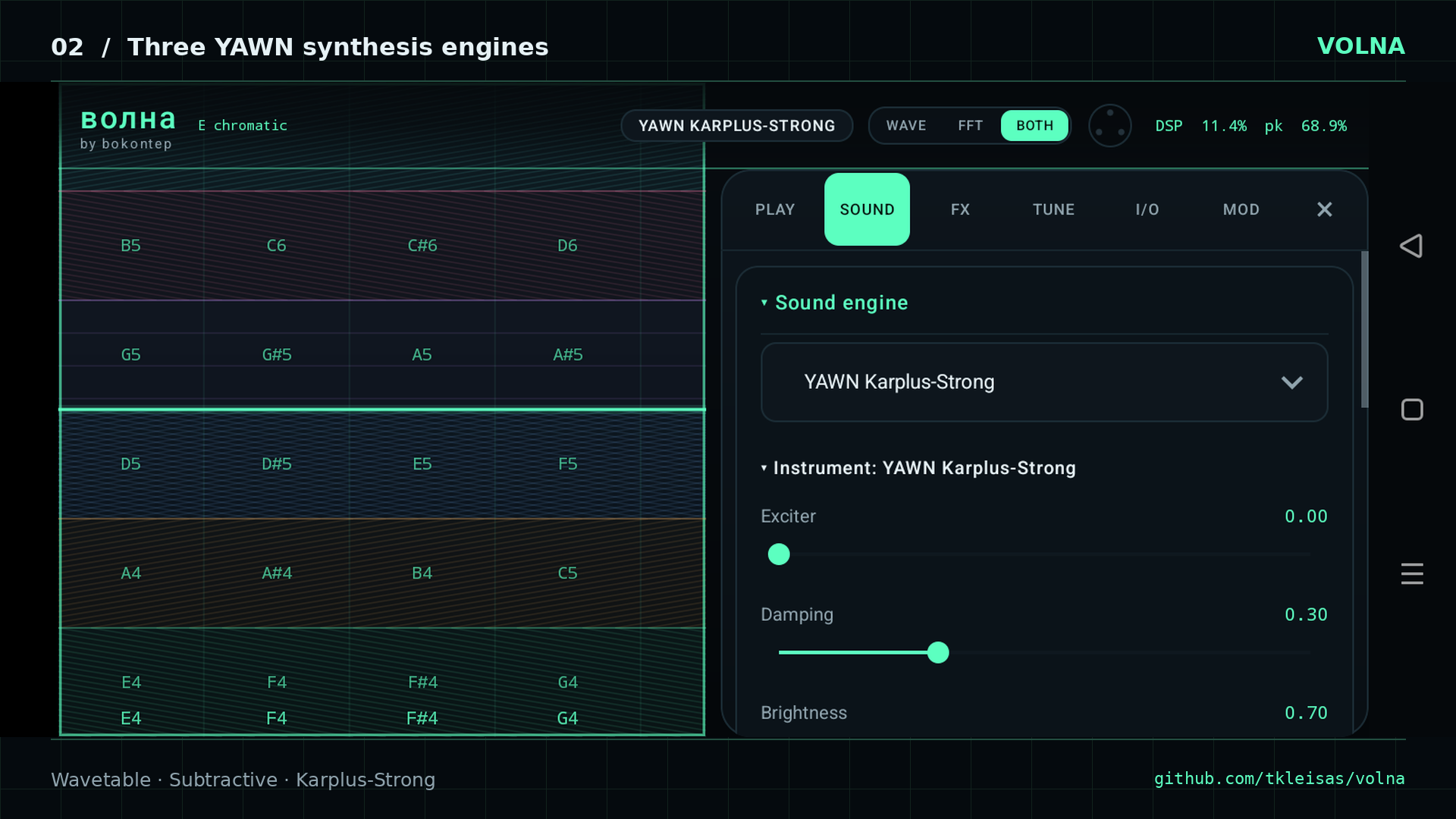Image resolution: width=1456 pixels, height=819 pixels.
Task: Click the round three-dot dial icon
Action: tap(1110, 125)
